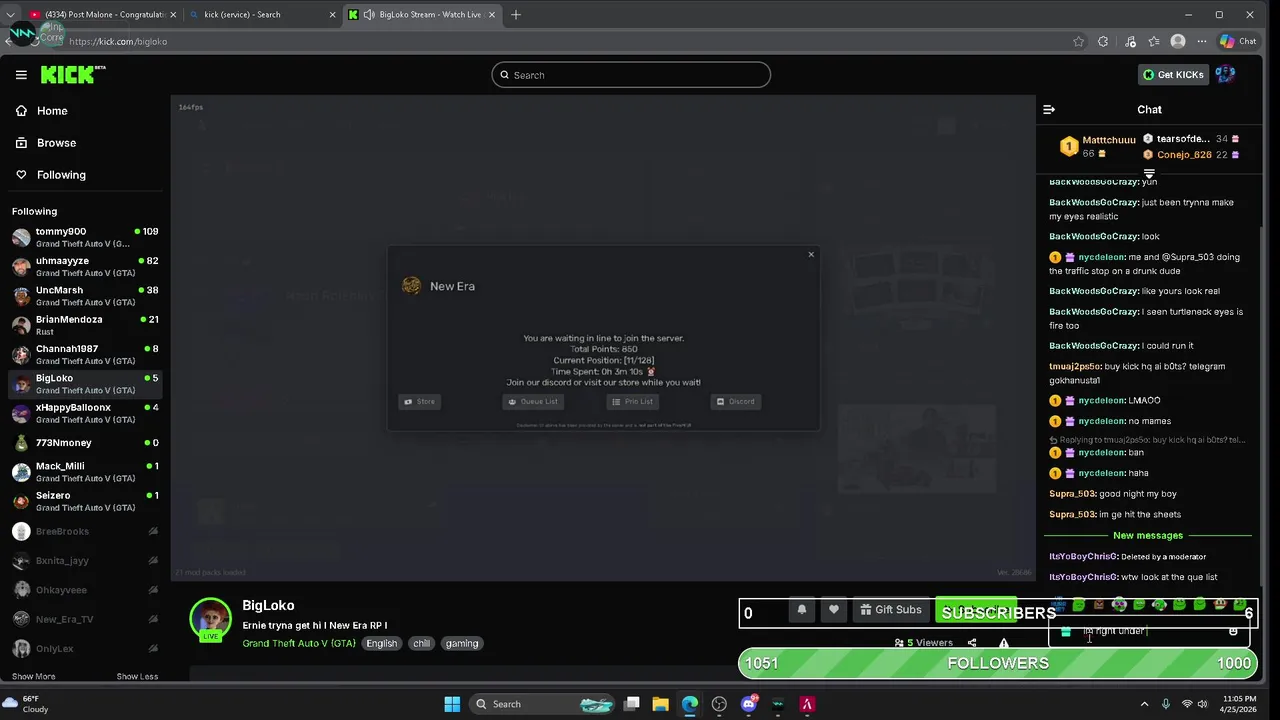
Task: Click the Kick logo
Action: 73,75
